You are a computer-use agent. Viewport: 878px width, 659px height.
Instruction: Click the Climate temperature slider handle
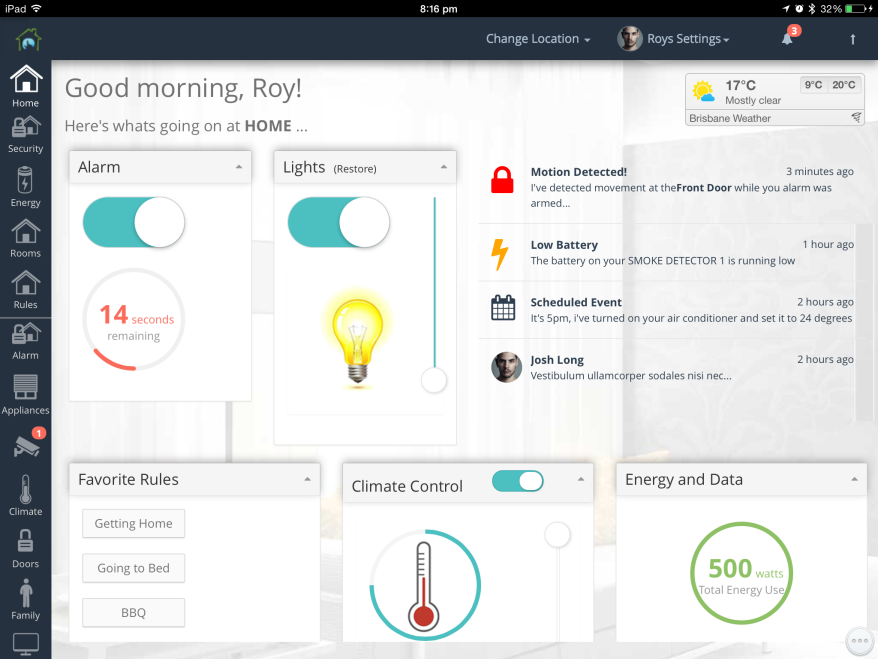[x=557, y=535]
